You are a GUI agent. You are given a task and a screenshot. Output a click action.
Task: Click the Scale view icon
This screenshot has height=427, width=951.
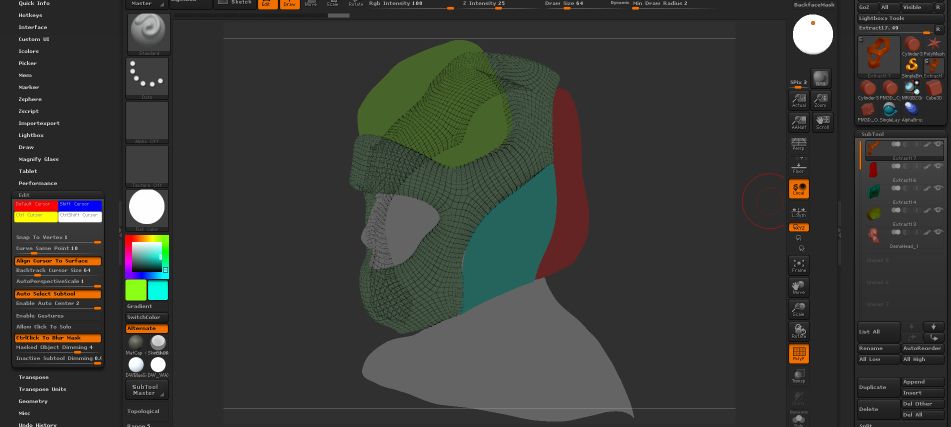pos(799,309)
